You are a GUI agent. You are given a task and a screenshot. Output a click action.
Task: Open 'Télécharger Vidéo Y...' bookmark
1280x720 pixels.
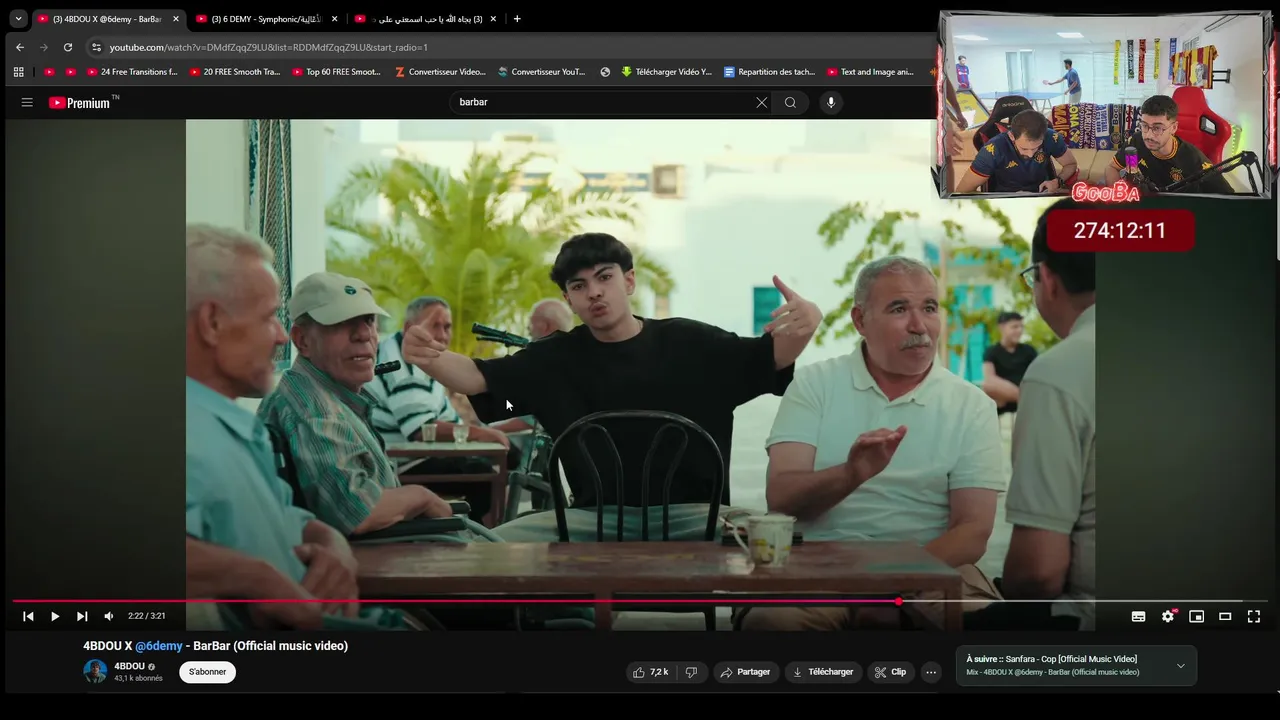666,72
